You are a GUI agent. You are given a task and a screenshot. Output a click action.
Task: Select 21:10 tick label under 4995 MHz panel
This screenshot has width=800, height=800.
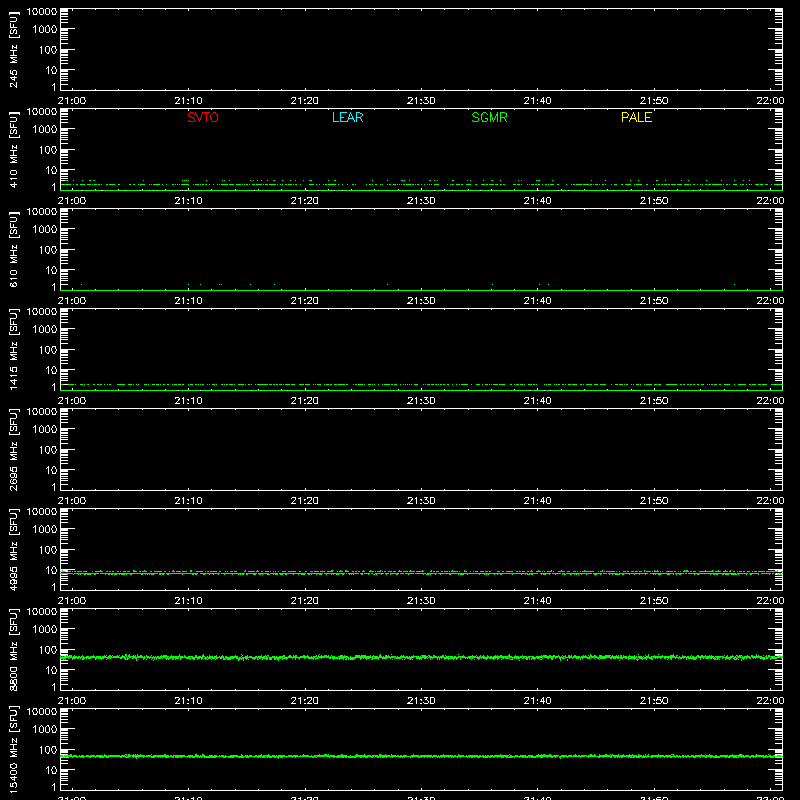pos(188,601)
